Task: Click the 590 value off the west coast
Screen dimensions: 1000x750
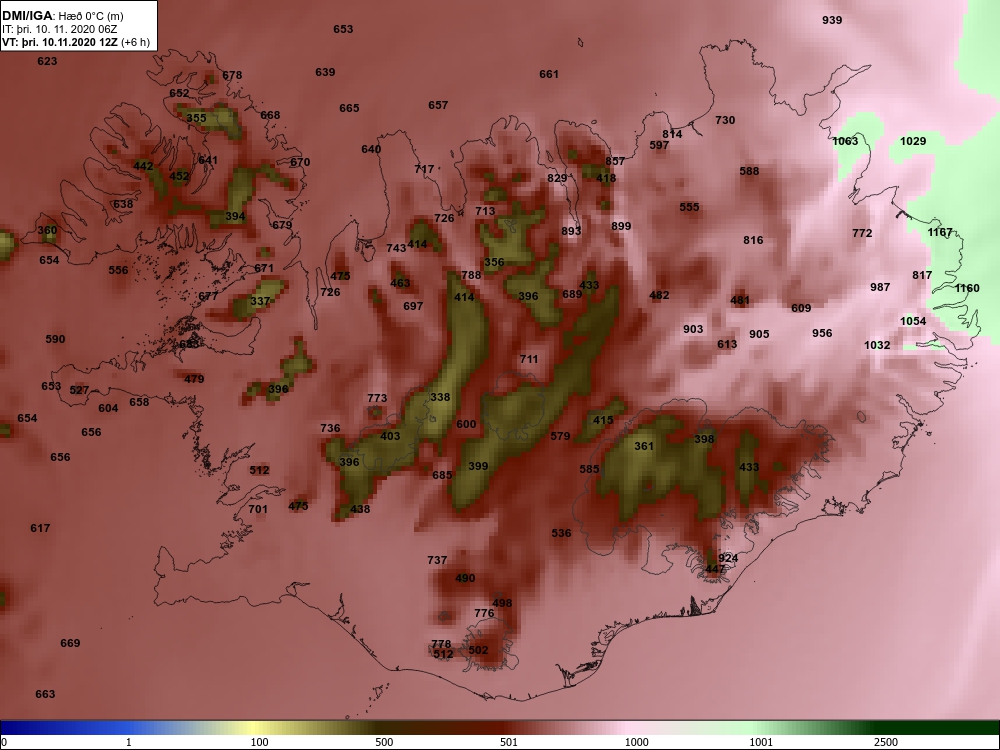Action: [55, 339]
